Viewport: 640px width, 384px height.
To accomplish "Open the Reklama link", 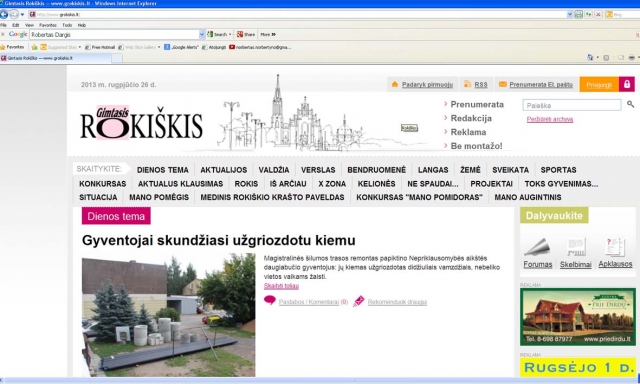I will (468, 132).
